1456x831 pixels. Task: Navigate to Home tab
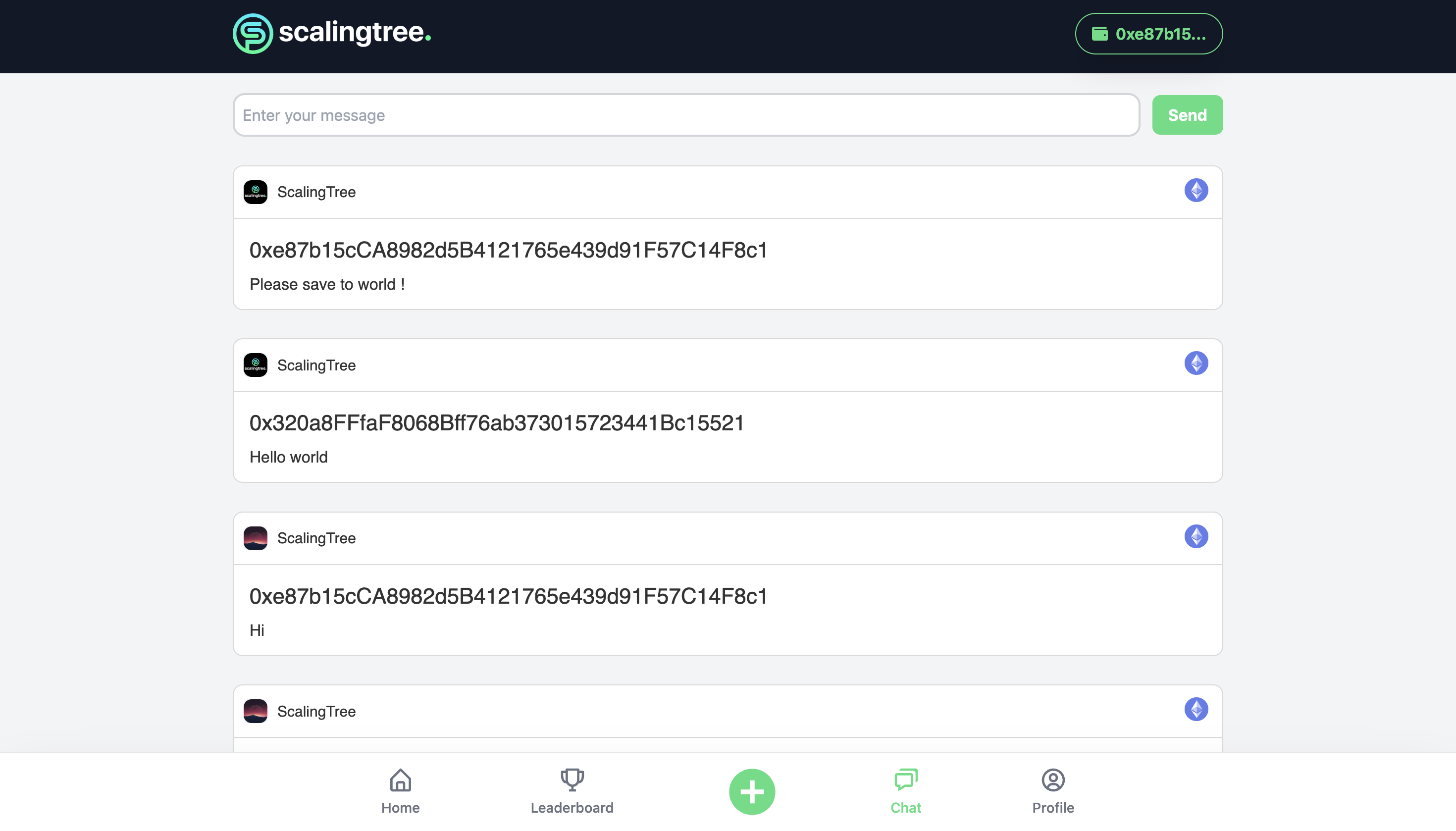[400, 791]
